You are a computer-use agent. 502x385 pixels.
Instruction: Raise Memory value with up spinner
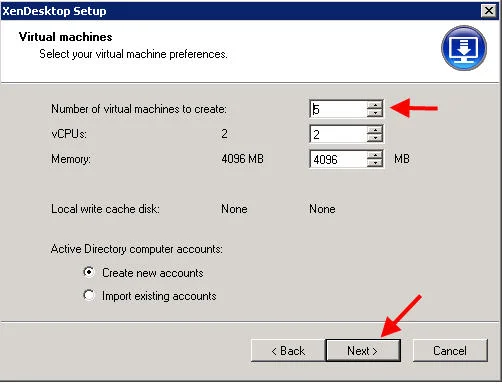pos(375,155)
